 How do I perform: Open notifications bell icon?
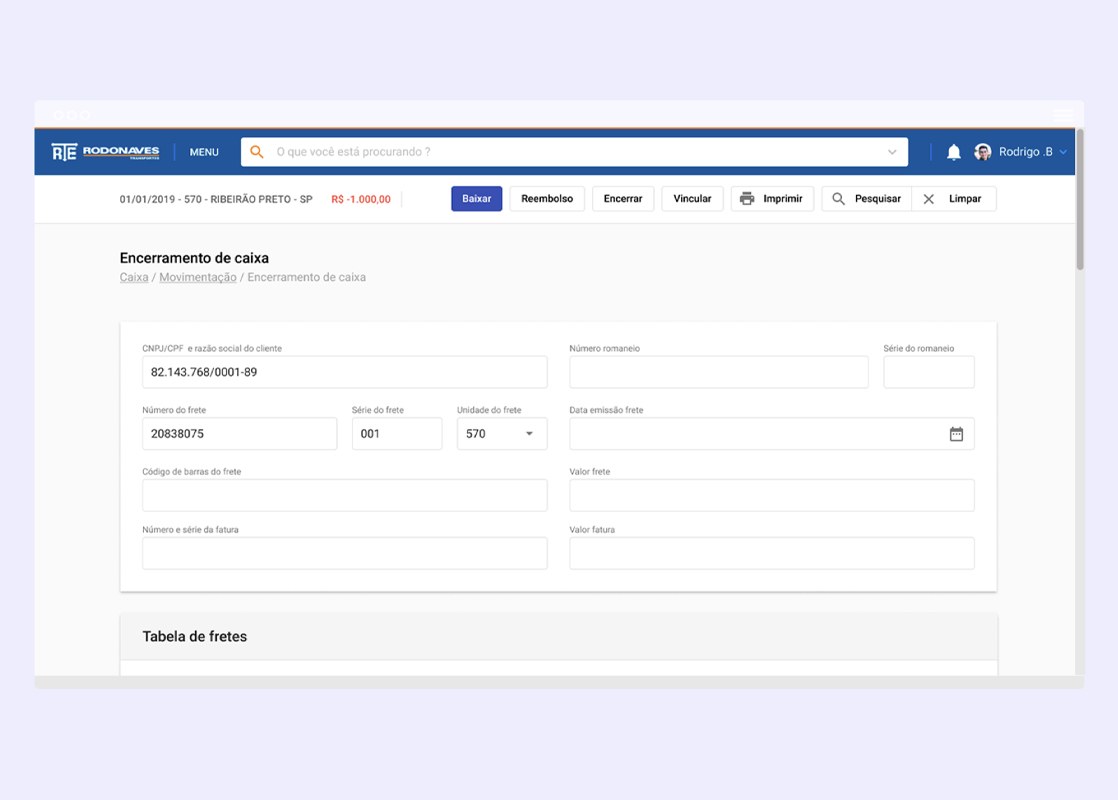(953, 152)
